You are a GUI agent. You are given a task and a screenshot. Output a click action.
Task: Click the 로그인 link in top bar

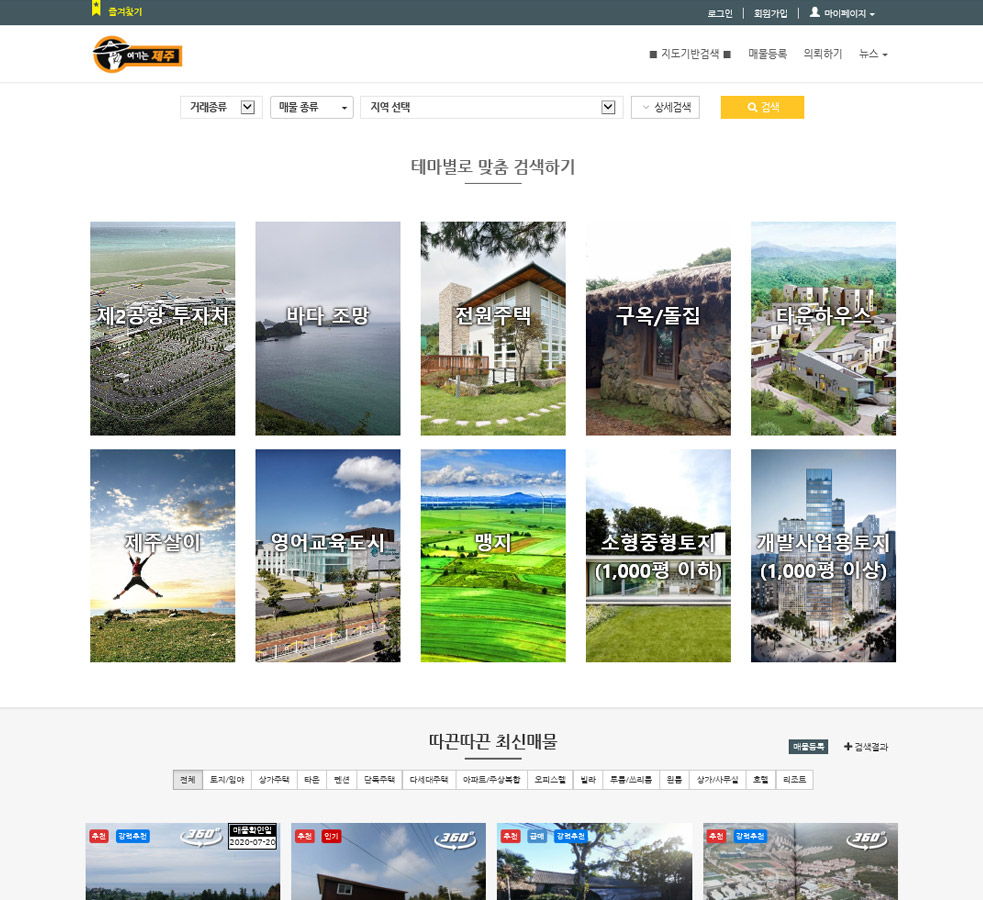pos(720,13)
